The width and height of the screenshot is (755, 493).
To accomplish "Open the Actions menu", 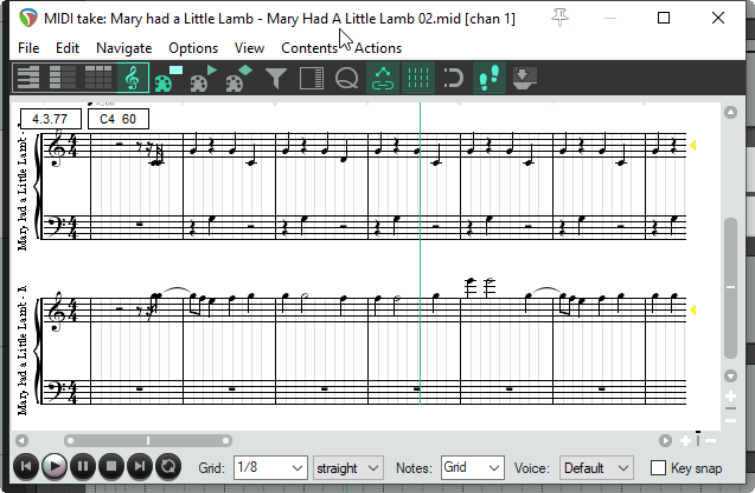I will click(x=378, y=48).
